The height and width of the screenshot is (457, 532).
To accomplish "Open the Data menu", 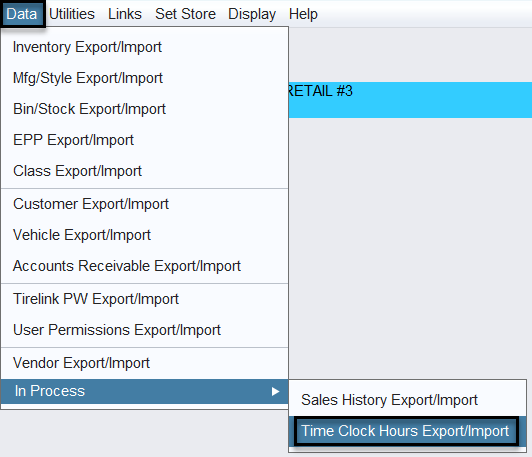I will click(22, 14).
